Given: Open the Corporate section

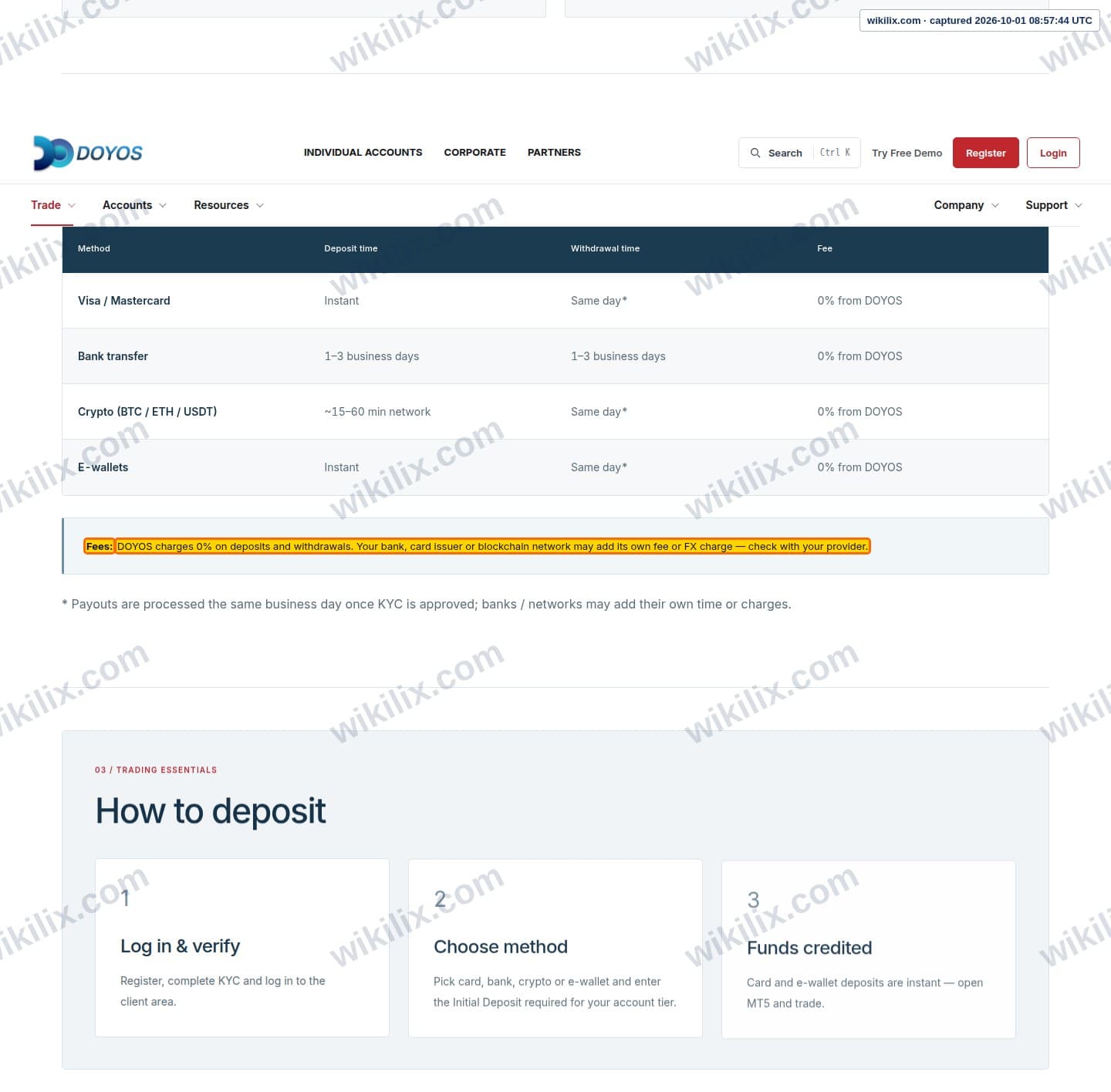Looking at the screenshot, I should tap(474, 153).
